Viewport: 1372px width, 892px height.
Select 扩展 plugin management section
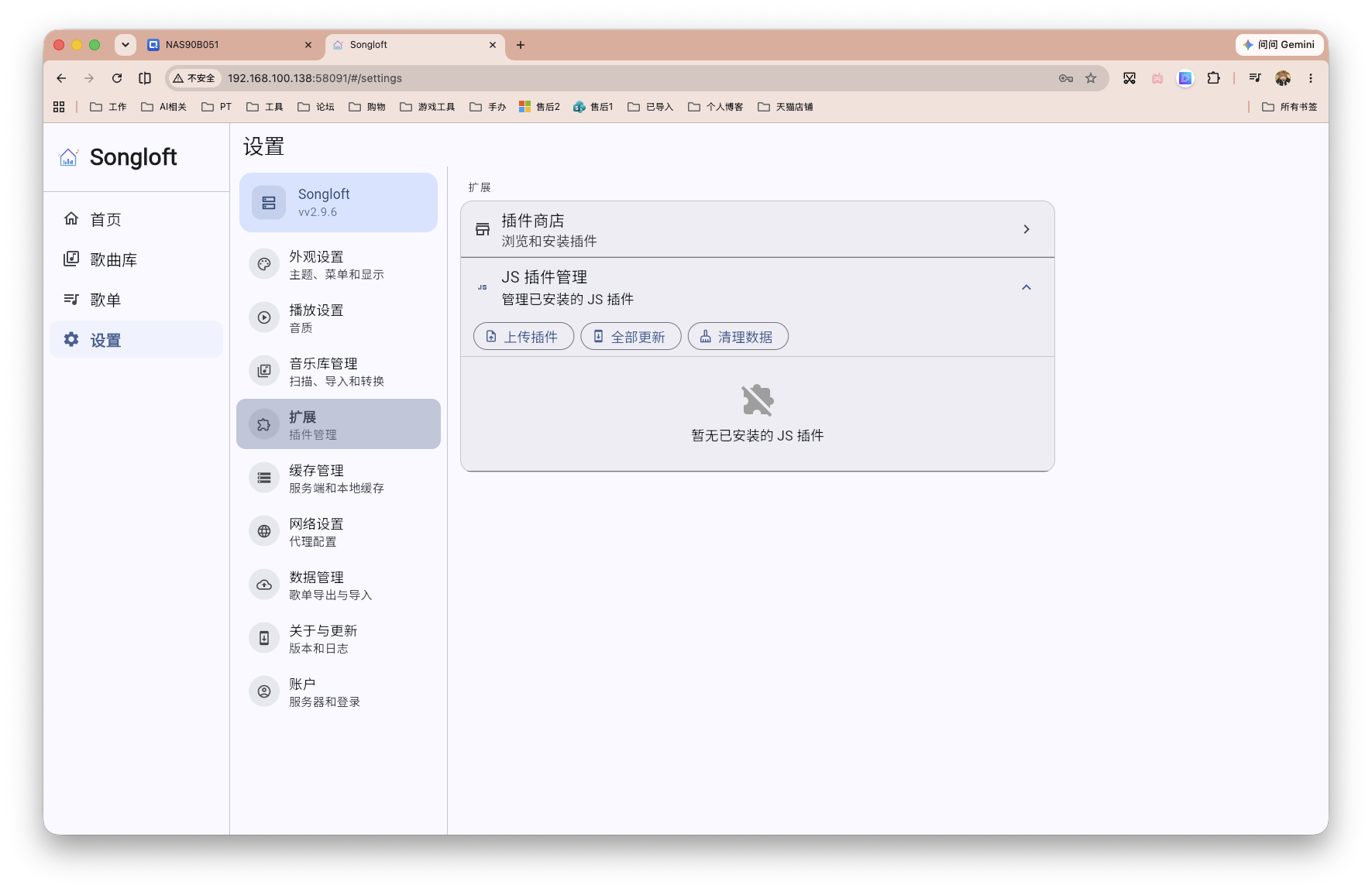[339, 424]
